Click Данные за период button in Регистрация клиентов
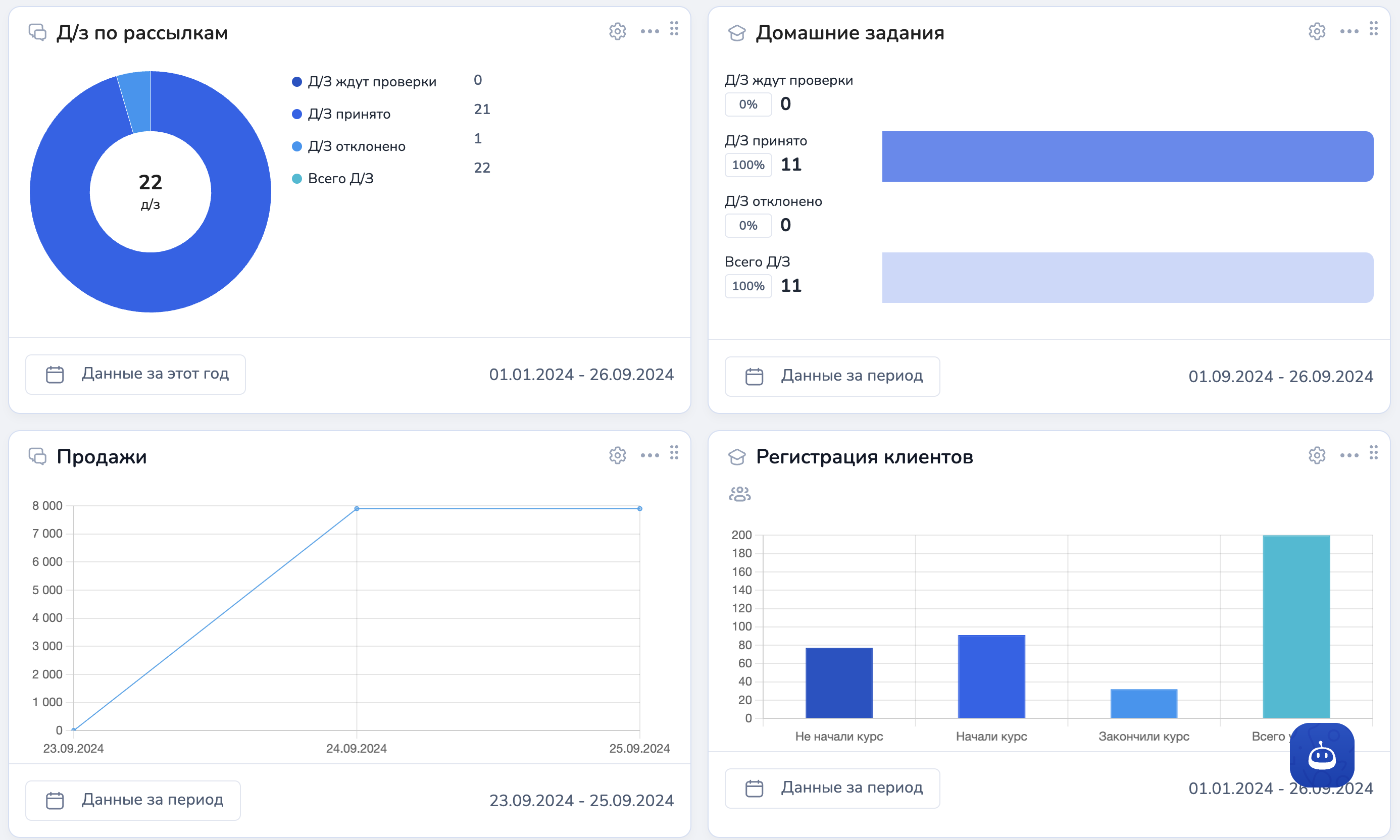Image resolution: width=1400 pixels, height=840 pixels. click(x=832, y=788)
